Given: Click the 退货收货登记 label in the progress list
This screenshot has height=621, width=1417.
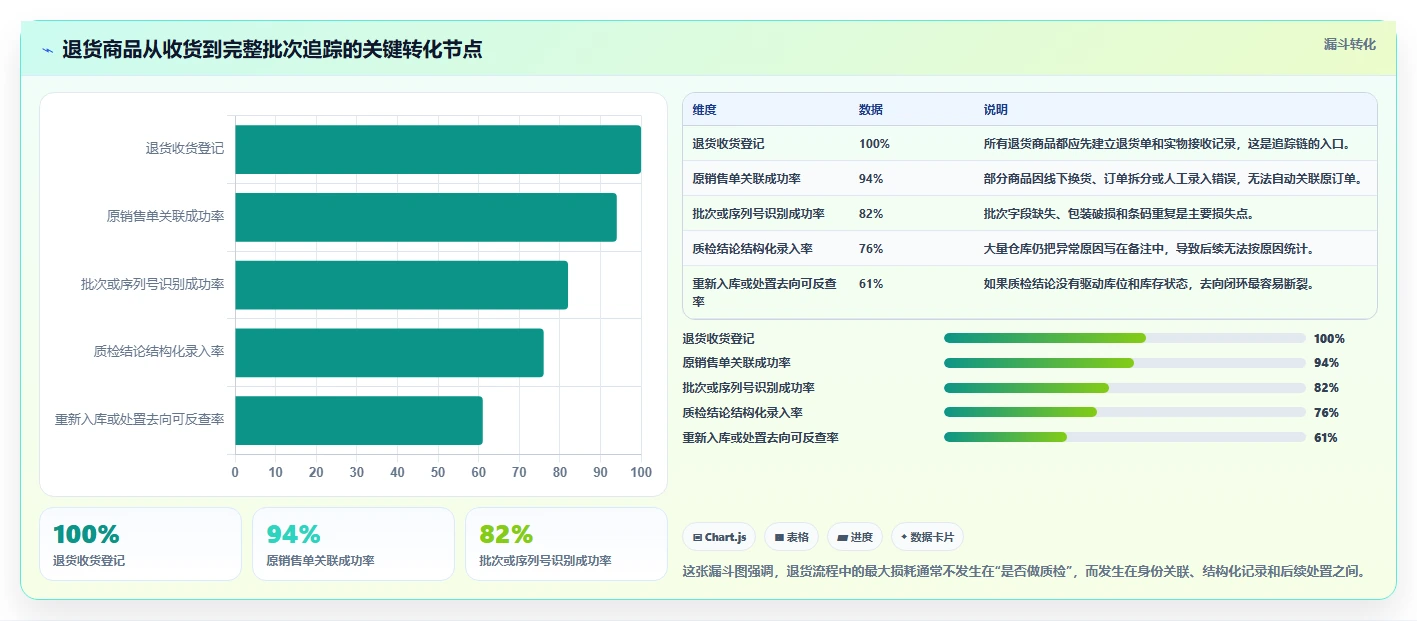Looking at the screenshot, I should click(719, 338).
